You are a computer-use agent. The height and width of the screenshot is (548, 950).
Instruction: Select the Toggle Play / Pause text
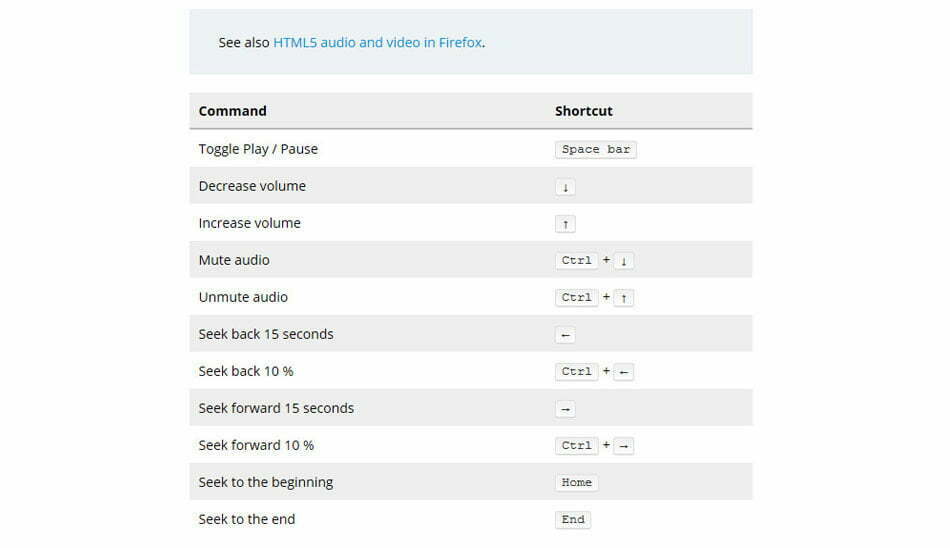pyautogui.click(x=258, y=149)
